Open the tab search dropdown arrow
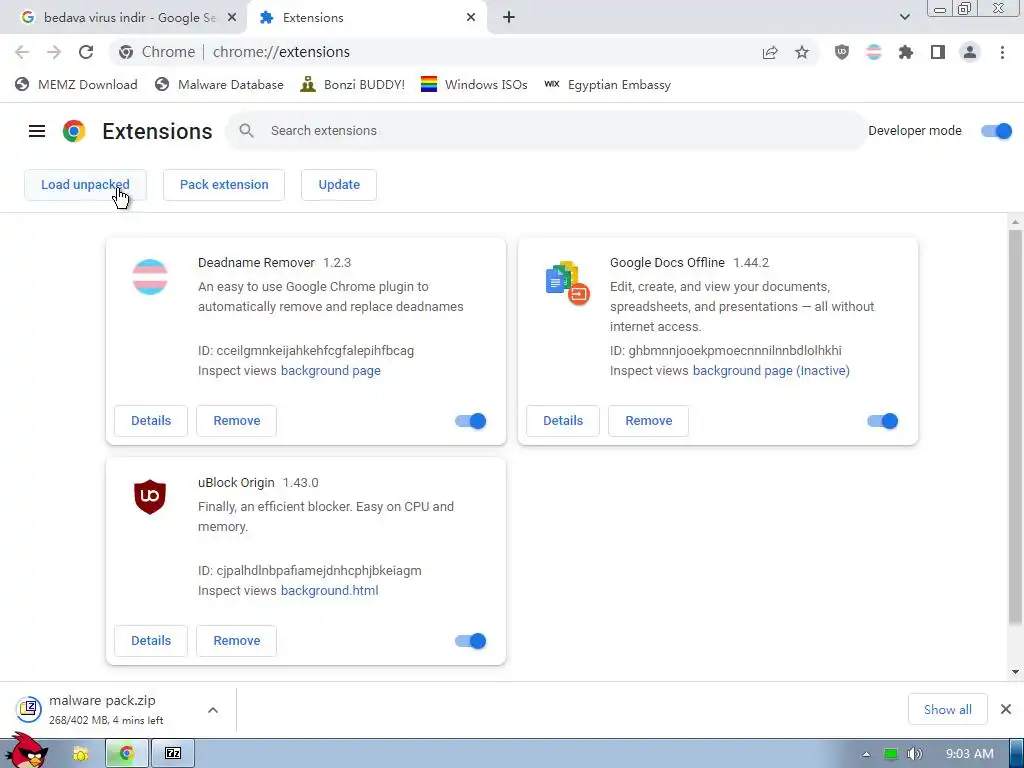Screen dimensions: 1024x768 click(x=904, y=17)
